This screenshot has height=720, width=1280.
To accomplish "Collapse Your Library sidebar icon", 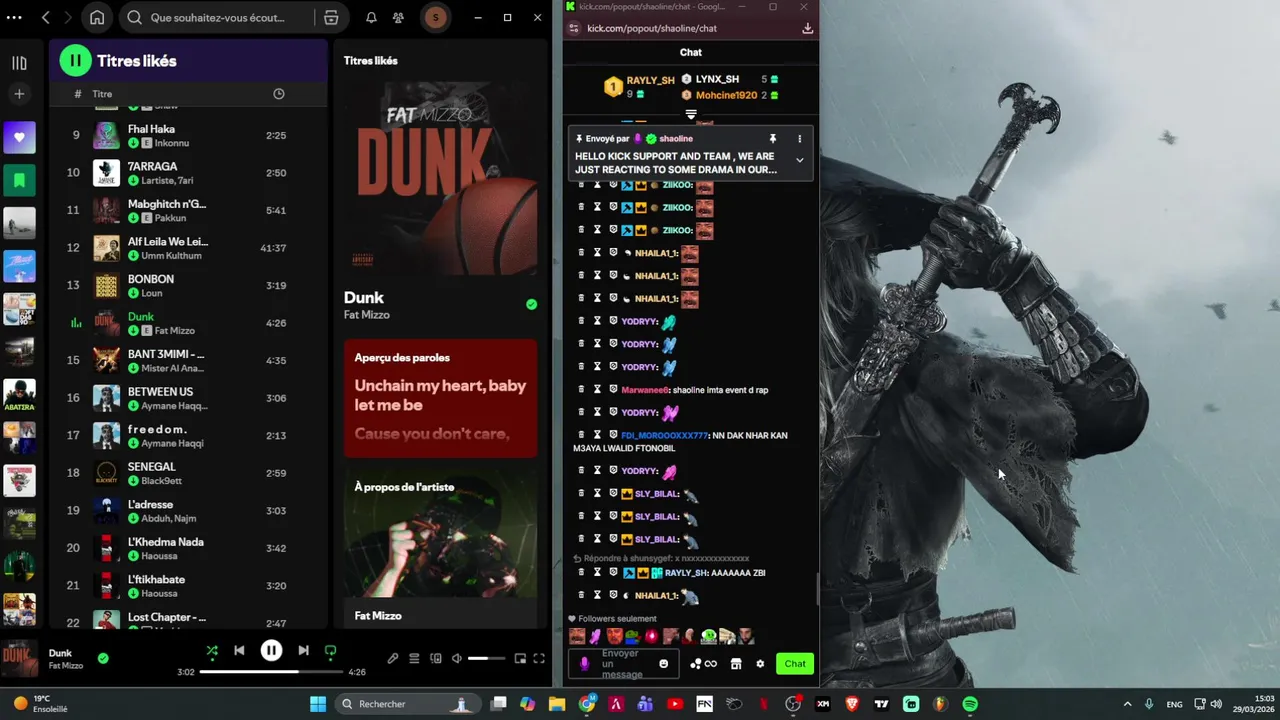I will point(19,63).
